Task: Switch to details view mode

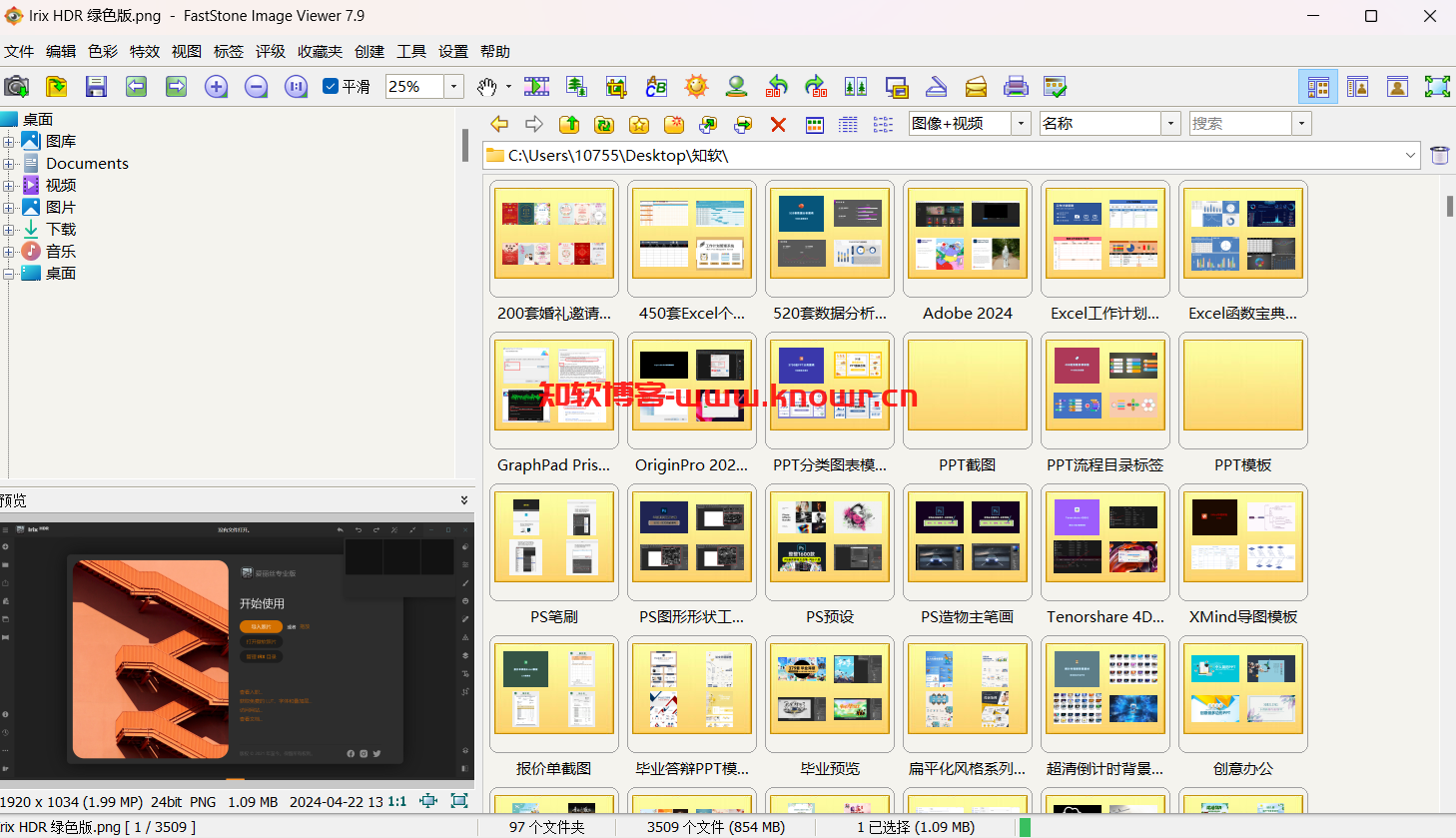Action: pos(848,124)
